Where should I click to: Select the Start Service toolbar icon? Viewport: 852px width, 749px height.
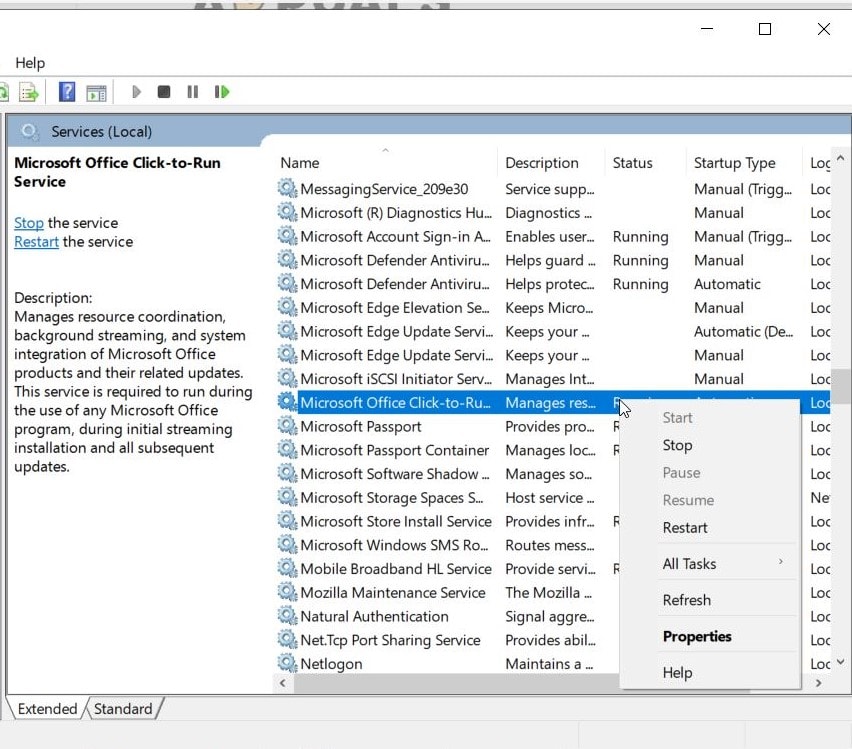point(136,91)
